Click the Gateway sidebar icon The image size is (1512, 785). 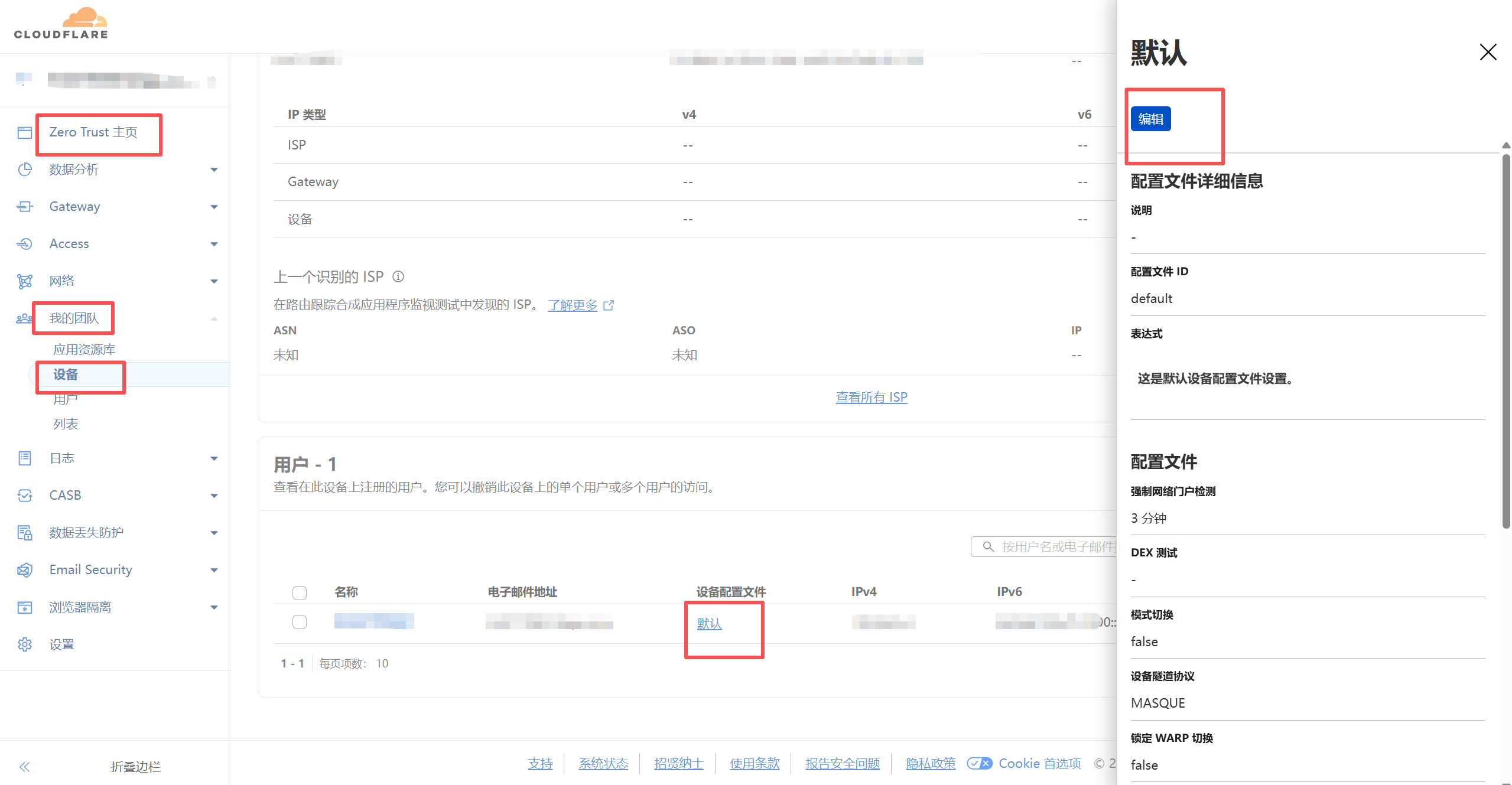(x=25, y=207)
